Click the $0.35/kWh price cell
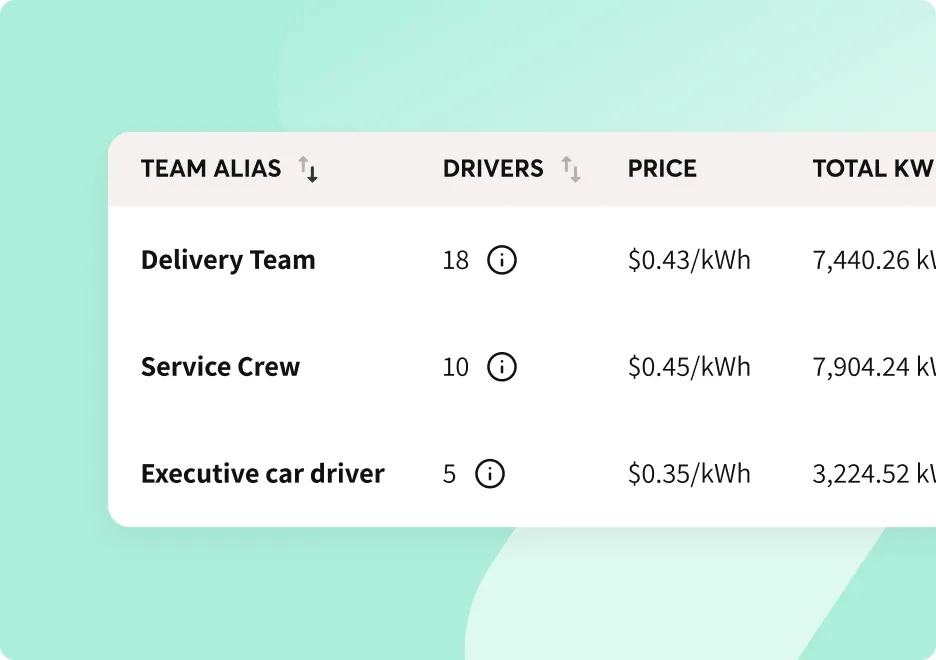Screen dimensions: 936x660 [689, 474]
